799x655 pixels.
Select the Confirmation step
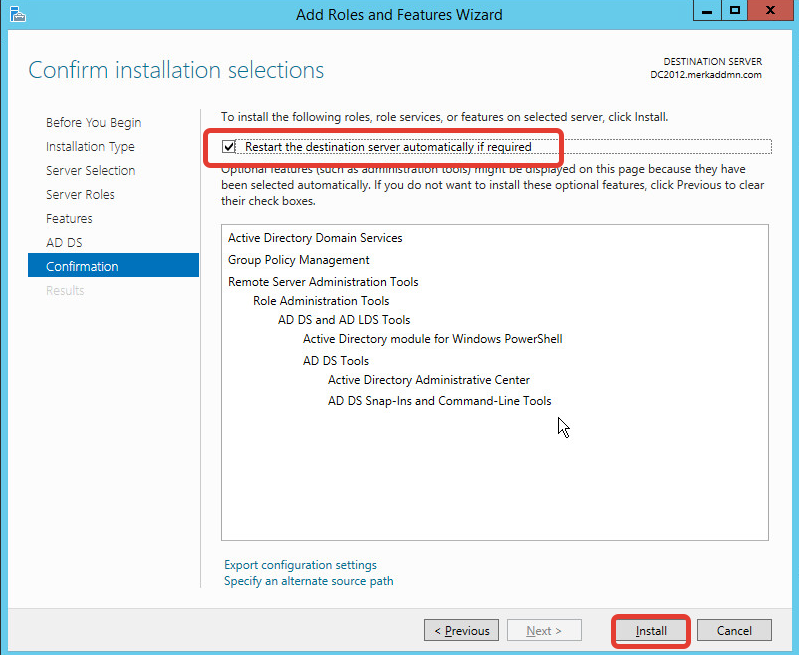click(x=113, y=265)
